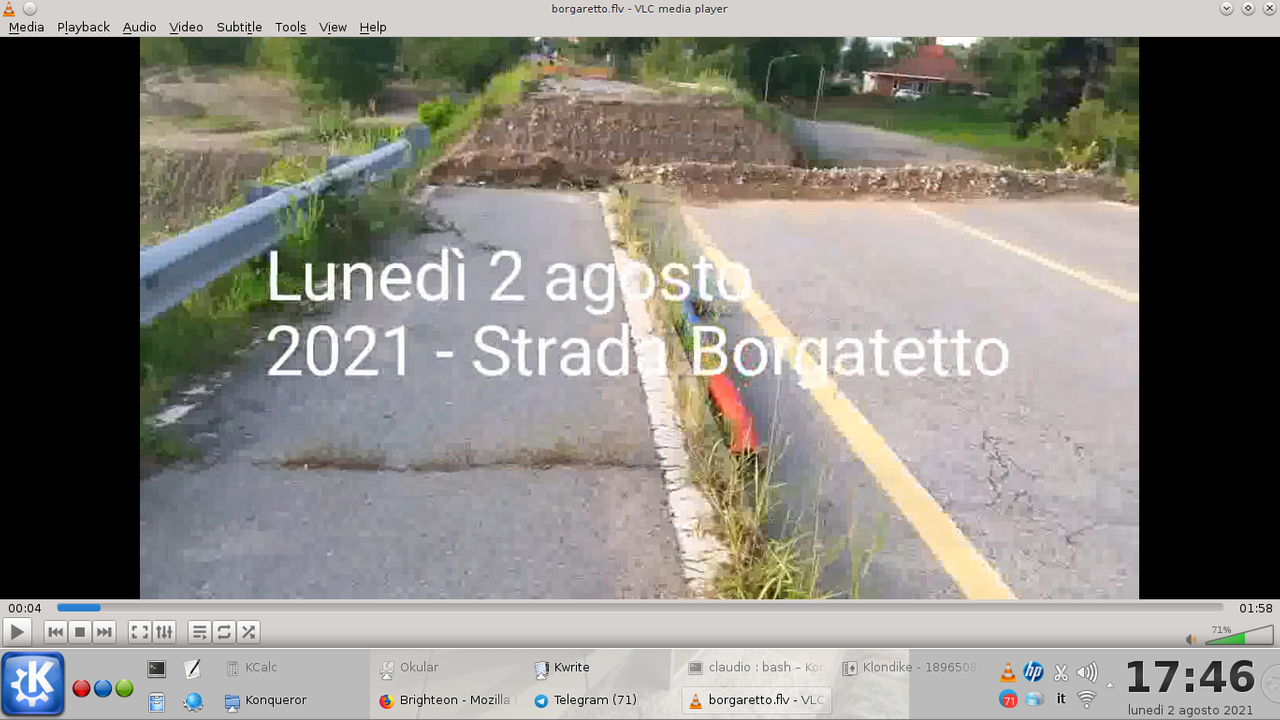This screenshot has width=1280, height=720.
Task: Skip to next media in playlist
Action: (x=104, y=632)
